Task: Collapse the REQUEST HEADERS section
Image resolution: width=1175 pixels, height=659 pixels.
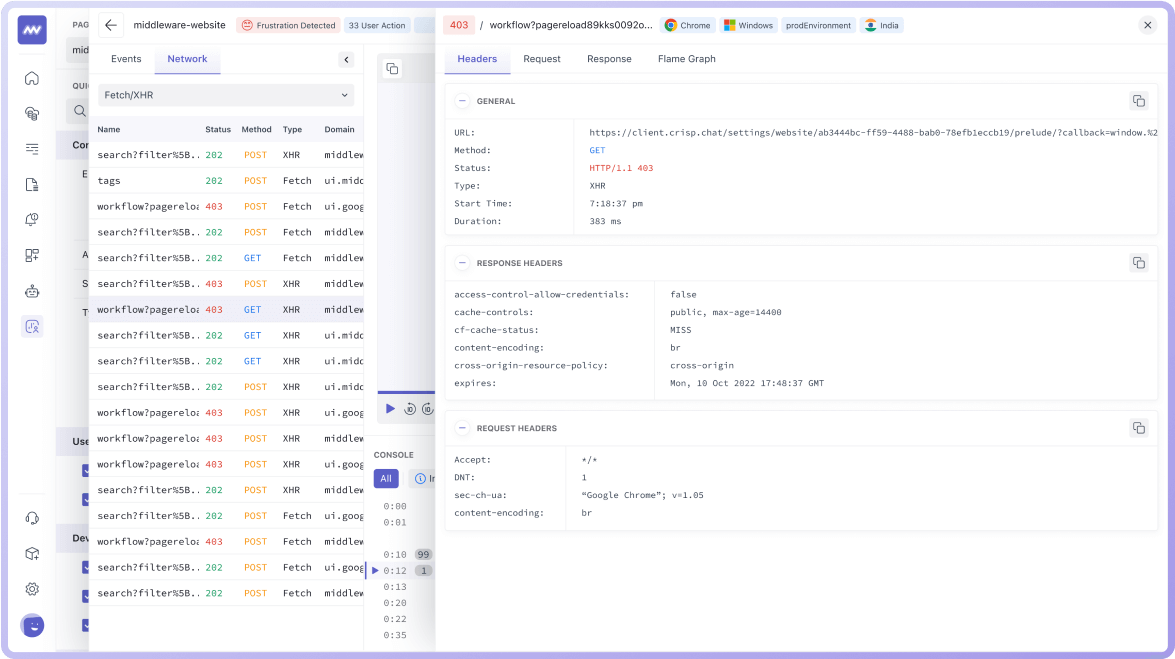Action: click(x=462, y=427)
